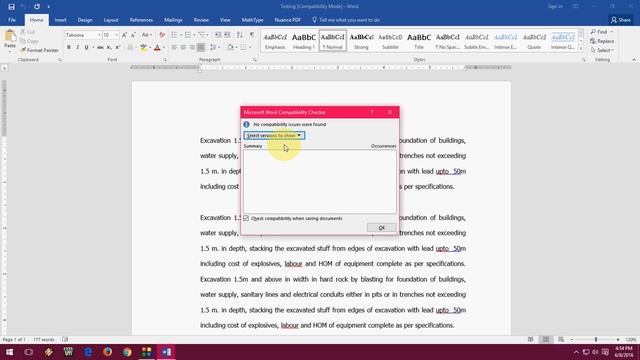Switch to the Insert tab

click(x=60, y=20)
